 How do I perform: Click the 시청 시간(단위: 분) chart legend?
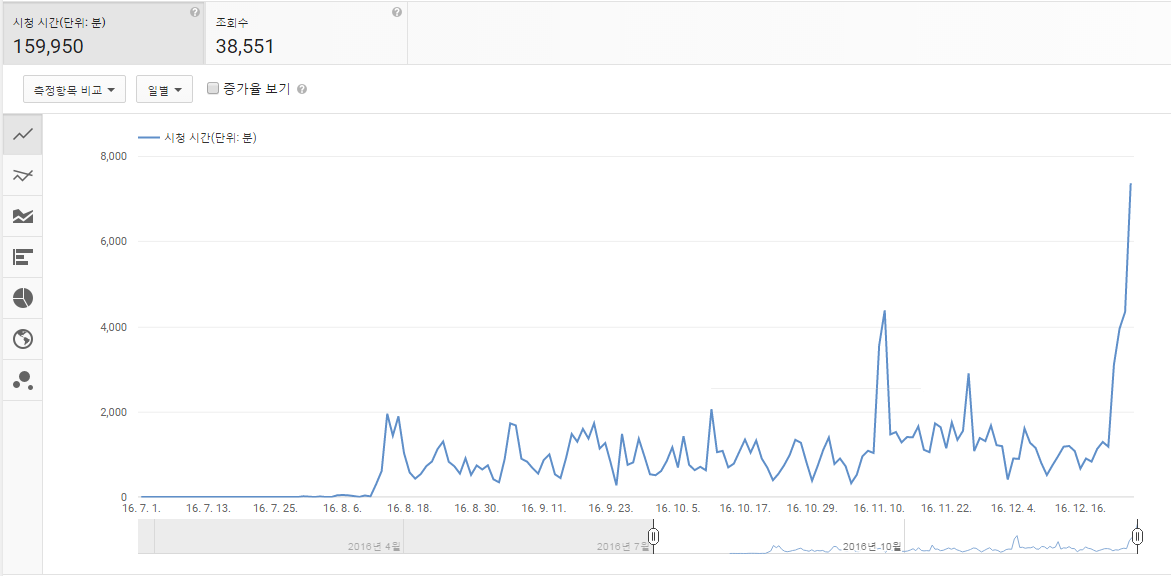[198, 138]
